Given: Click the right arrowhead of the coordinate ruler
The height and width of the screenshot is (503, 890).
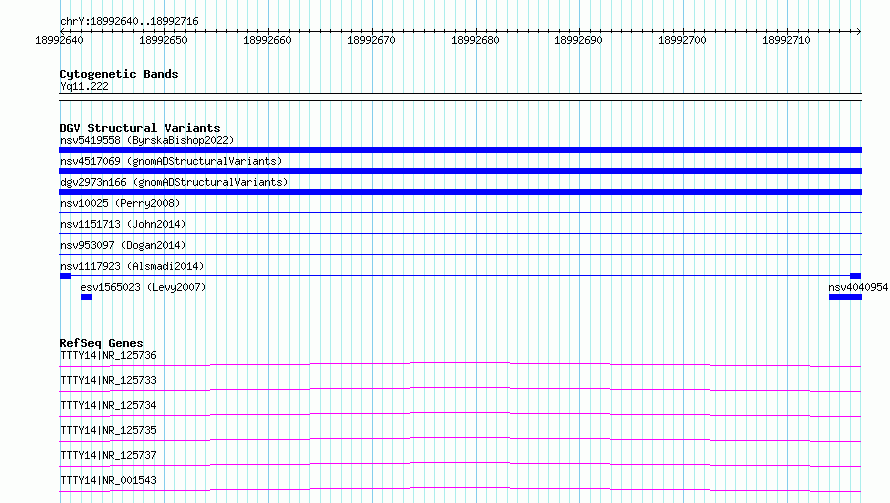Looking at the screenshot, I should 859,31.
